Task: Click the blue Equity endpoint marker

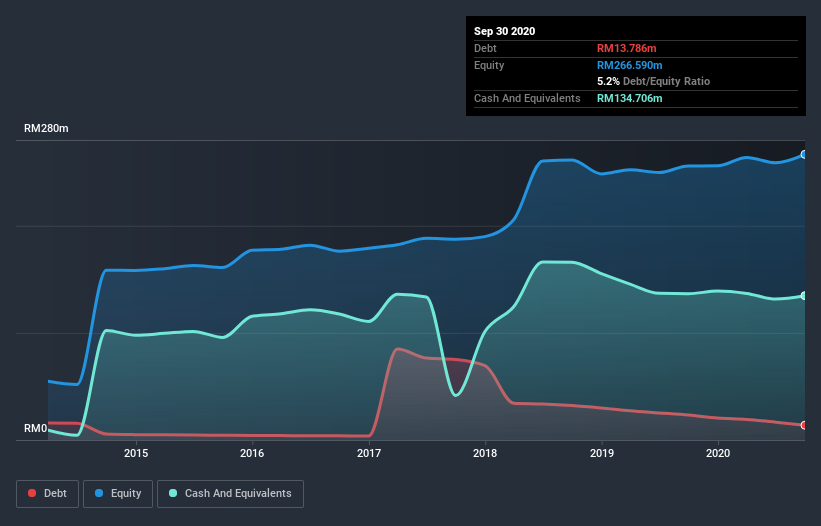Action: point(804,155)
